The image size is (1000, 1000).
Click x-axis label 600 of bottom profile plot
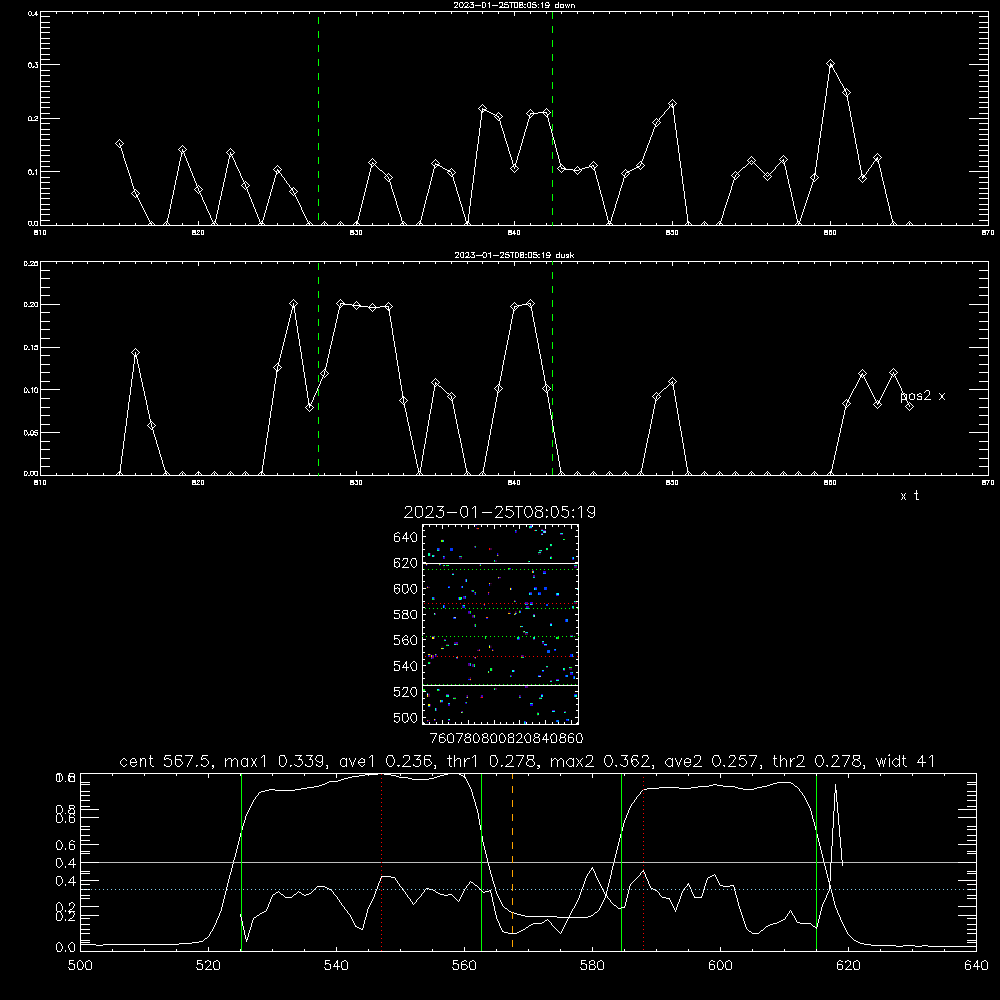[x=721, y=966]
